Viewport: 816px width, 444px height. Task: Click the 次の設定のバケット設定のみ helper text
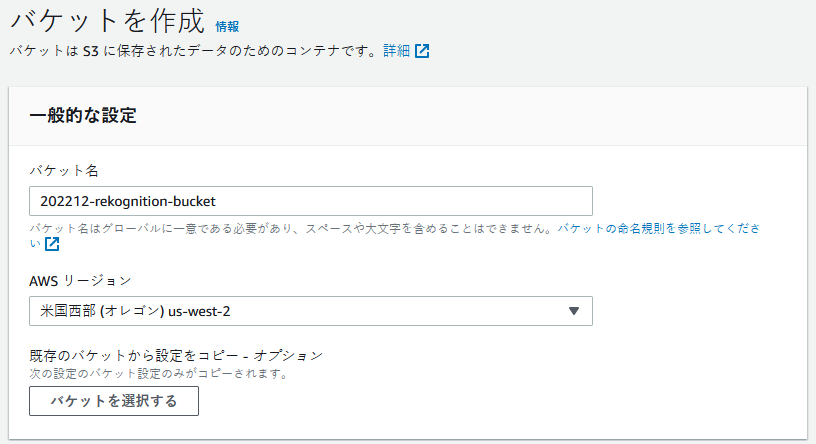[159, 374]
